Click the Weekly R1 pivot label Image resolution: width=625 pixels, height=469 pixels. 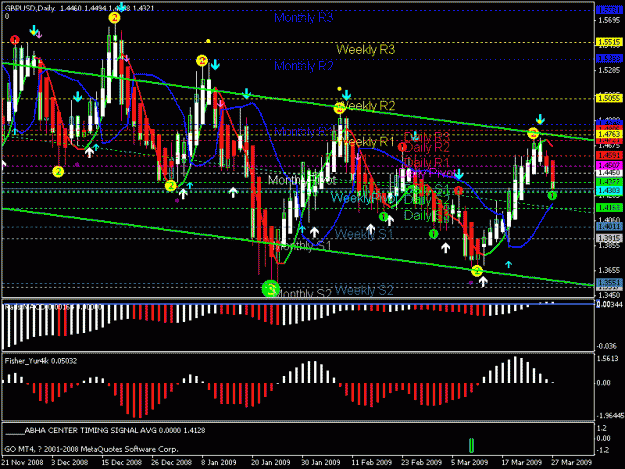tap(368, 141)
